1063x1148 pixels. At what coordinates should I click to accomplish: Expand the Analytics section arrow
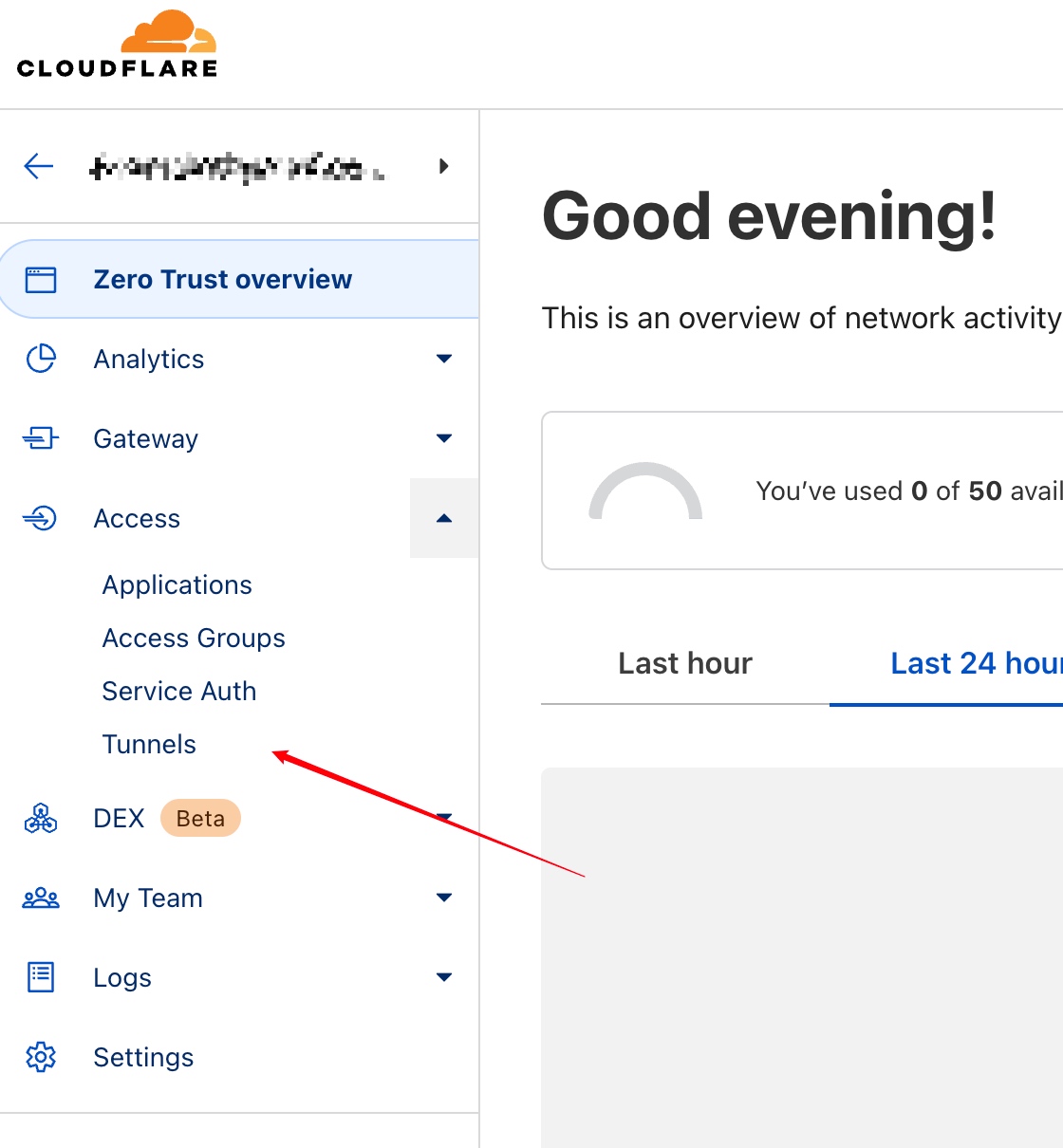(x=443, y=359)
